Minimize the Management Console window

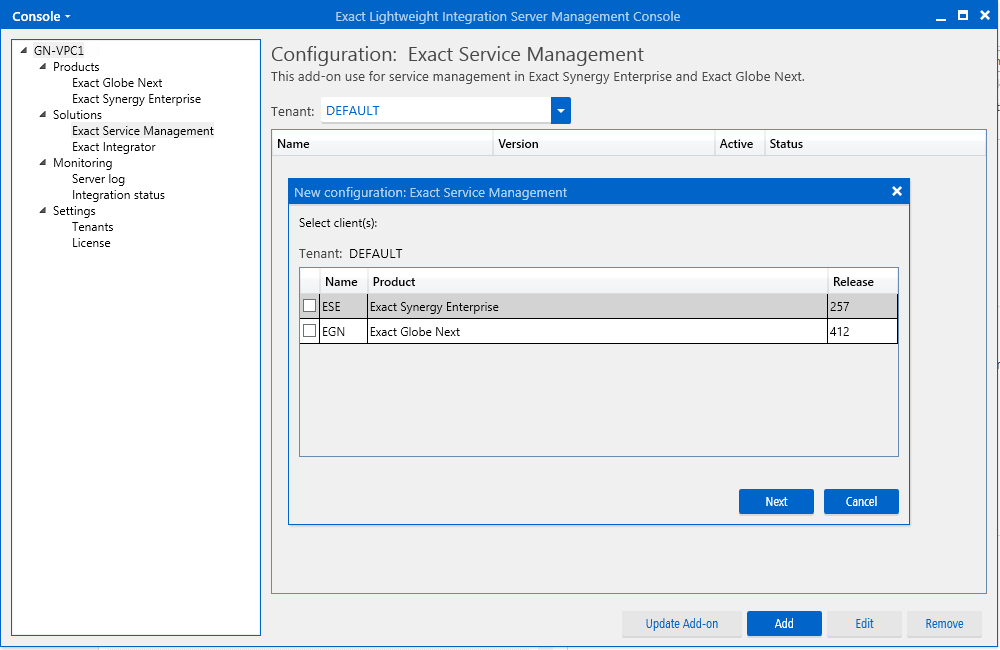coord(941,17)
